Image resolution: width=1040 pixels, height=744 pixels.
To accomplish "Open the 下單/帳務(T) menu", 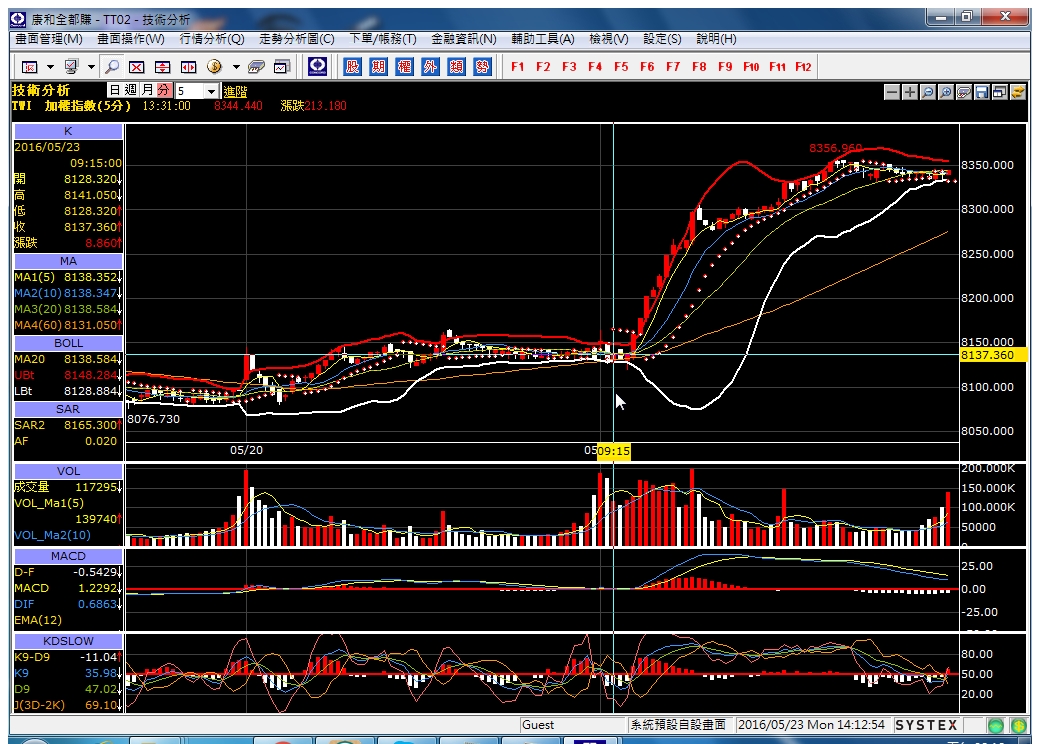I will click(383, 39).
